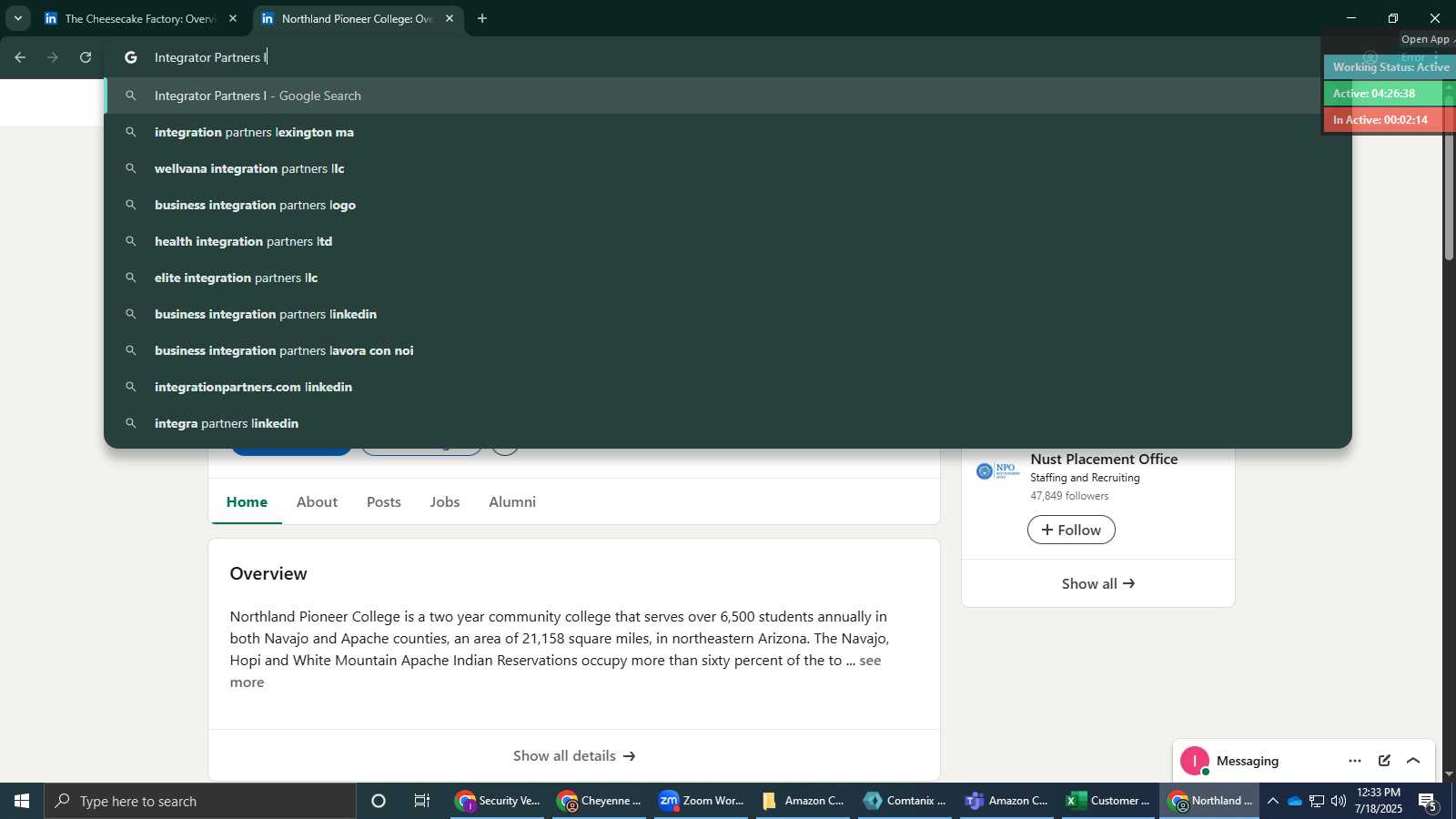Click the 'Active: 04:26:38' timer
The width and height of the screenshot is (1456, 819).
coord(1382,93)
